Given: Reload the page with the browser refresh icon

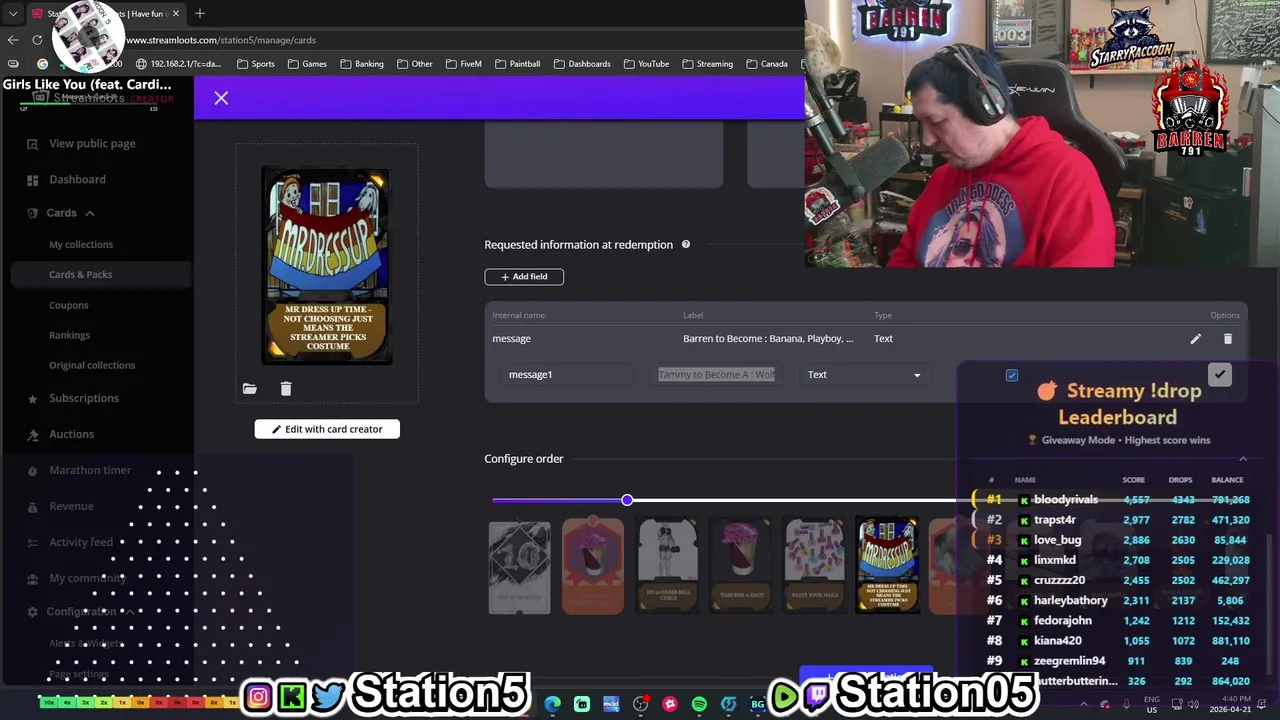Looking at the screenshot, I should [x=37, y=40].
